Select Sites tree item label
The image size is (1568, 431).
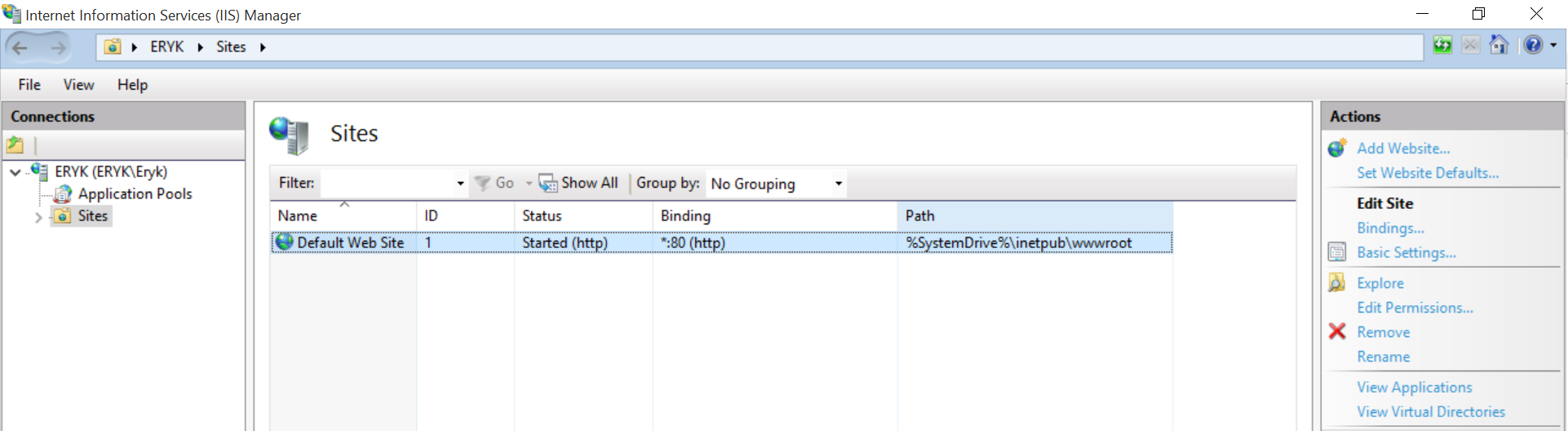tap(93, 215)
